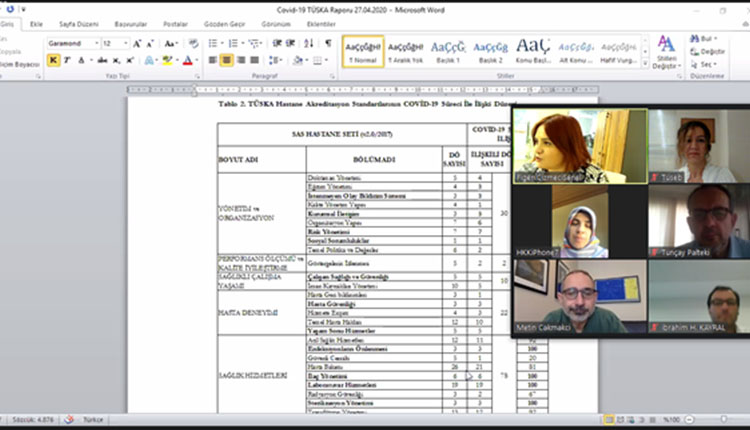Click the Center alignment icon
Image resolution: width=750 pixels, height=430 pixels.
point(227,60)
